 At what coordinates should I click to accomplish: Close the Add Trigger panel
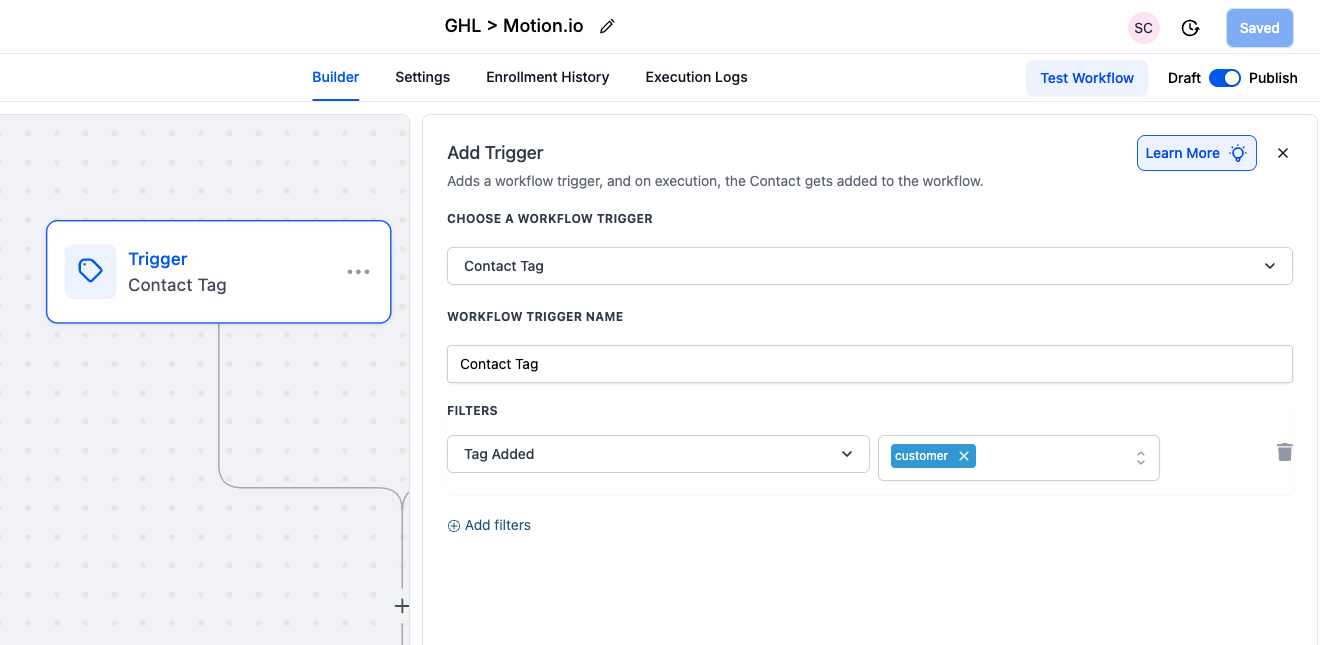1283,153
